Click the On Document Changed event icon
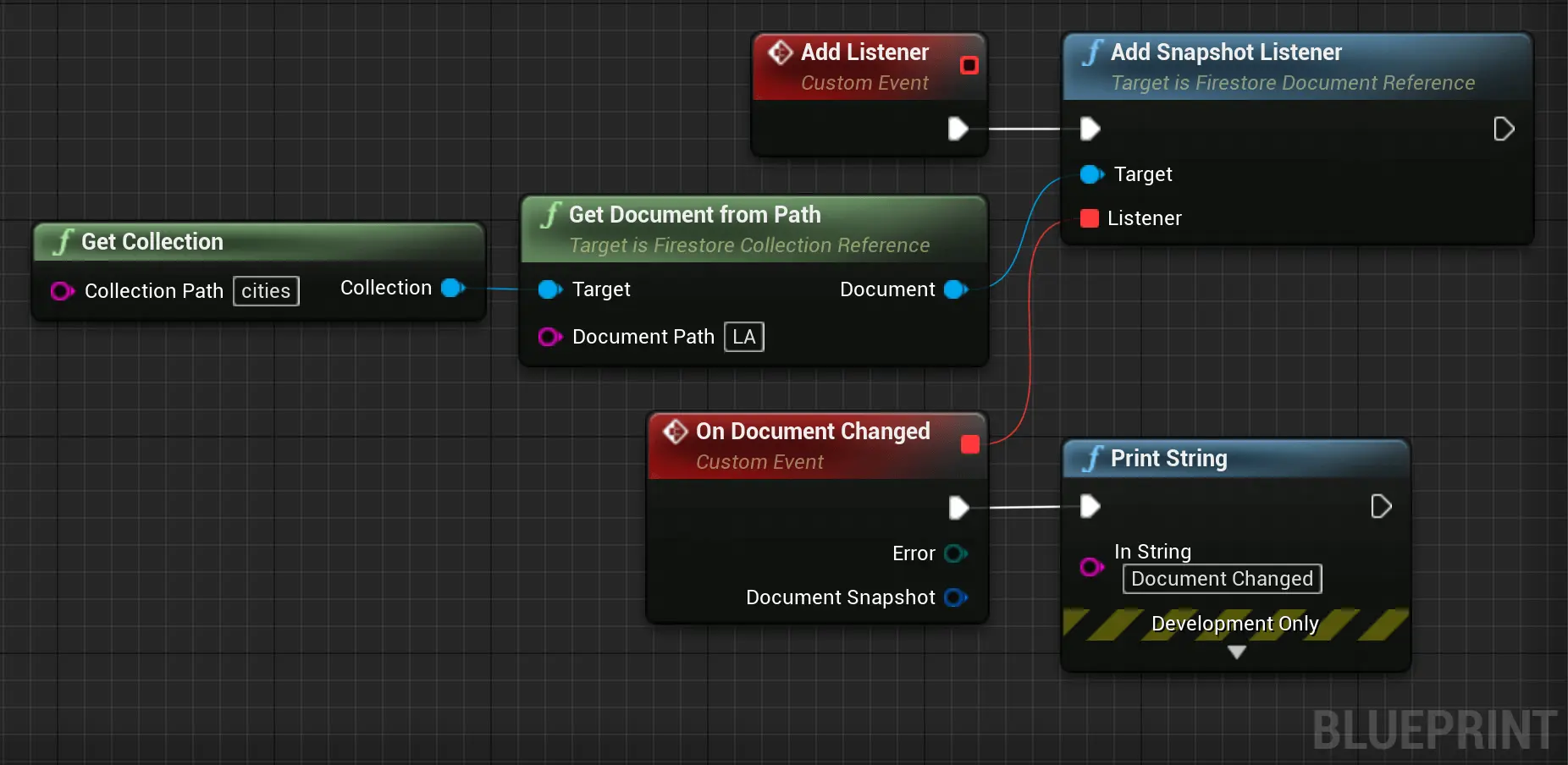This screenshot has height=765, width=1568. click(675, 432)
